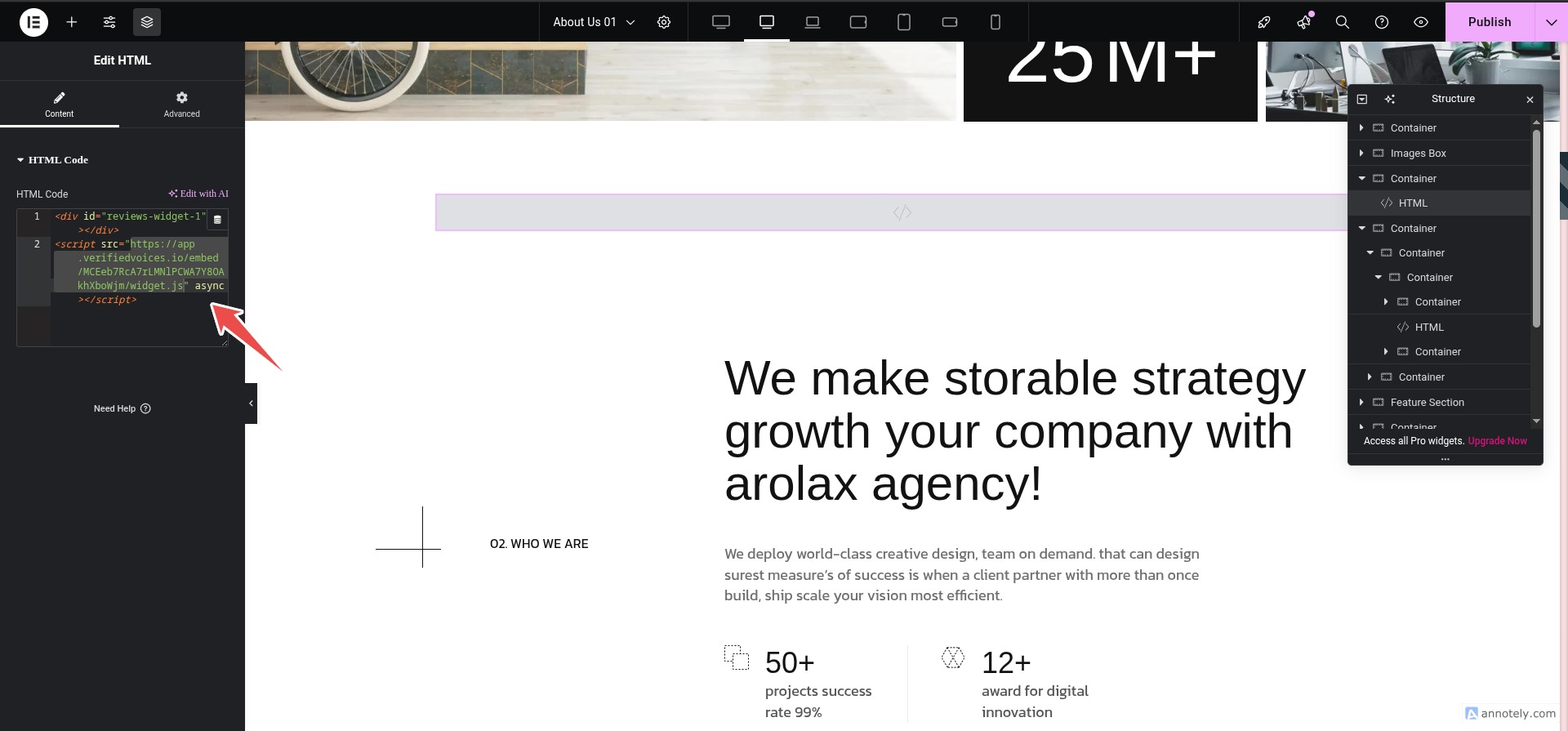Open Publish options dropdown arrow
Screen dimensions: 1568x731
point(1552,22)
